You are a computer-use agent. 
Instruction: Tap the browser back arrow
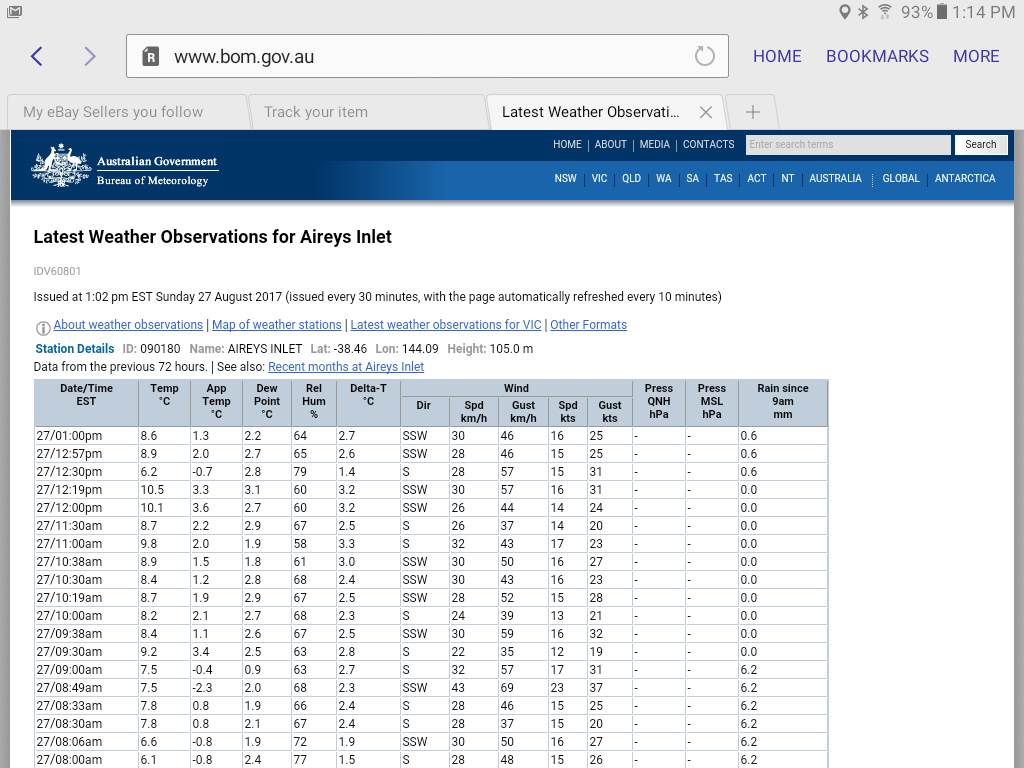click(x=37, y=56)
